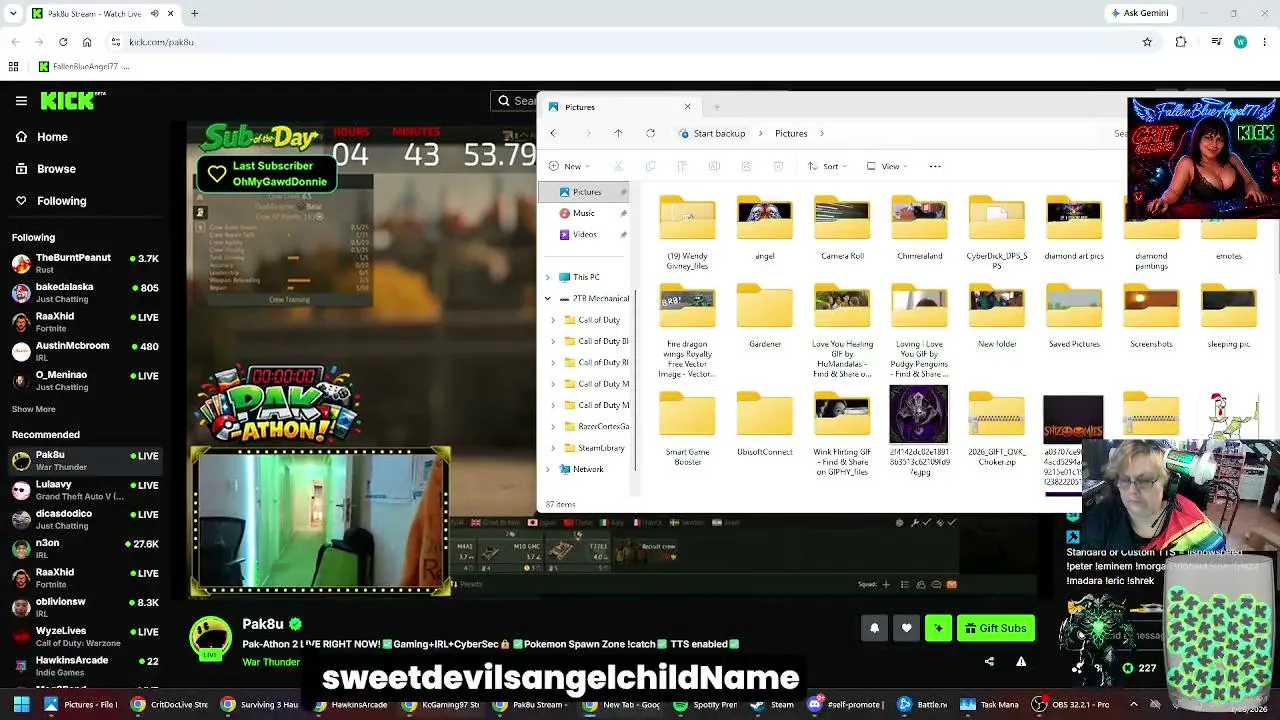The image size is (1280, 720).
Task: Open TheBurntPeanut channel in Following list
Action: 87,263
